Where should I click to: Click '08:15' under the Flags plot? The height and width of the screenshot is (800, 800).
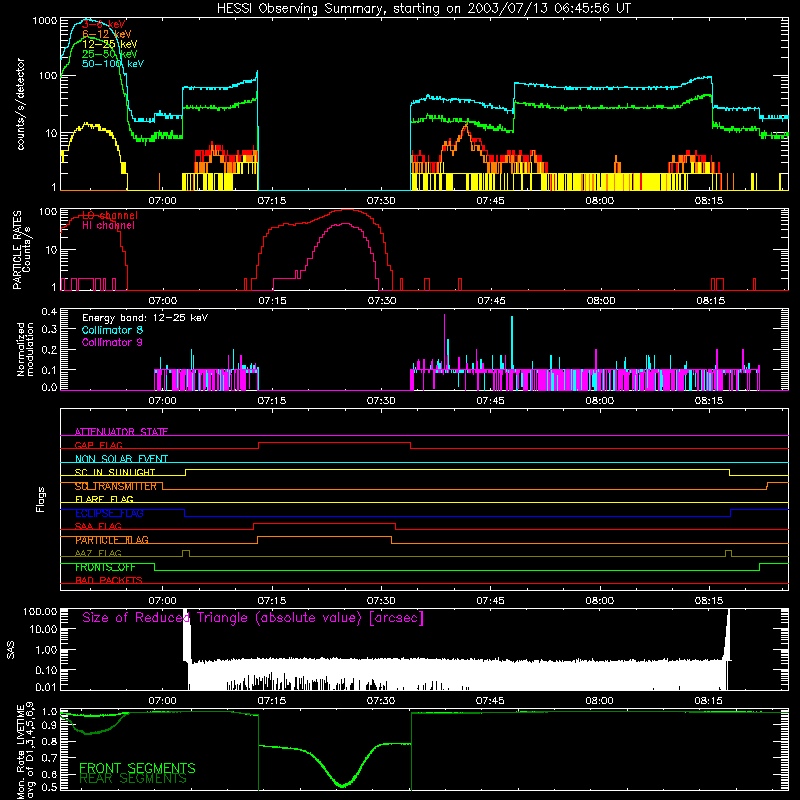point(709,601)
